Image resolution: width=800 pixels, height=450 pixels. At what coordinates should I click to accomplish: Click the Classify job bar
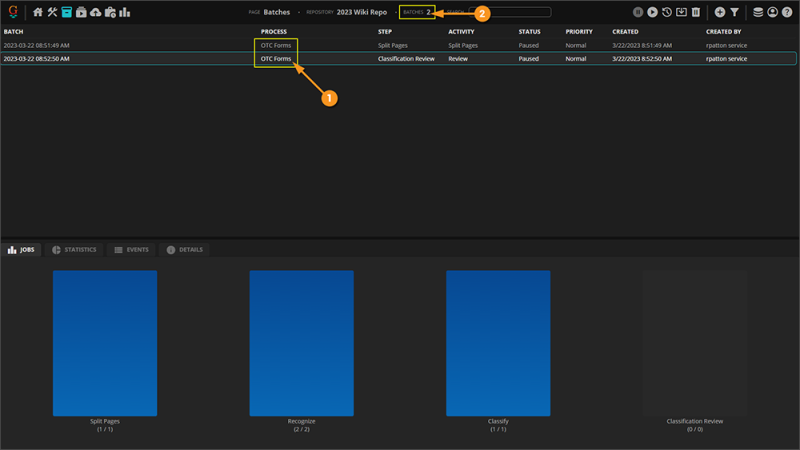pos(498,343)
